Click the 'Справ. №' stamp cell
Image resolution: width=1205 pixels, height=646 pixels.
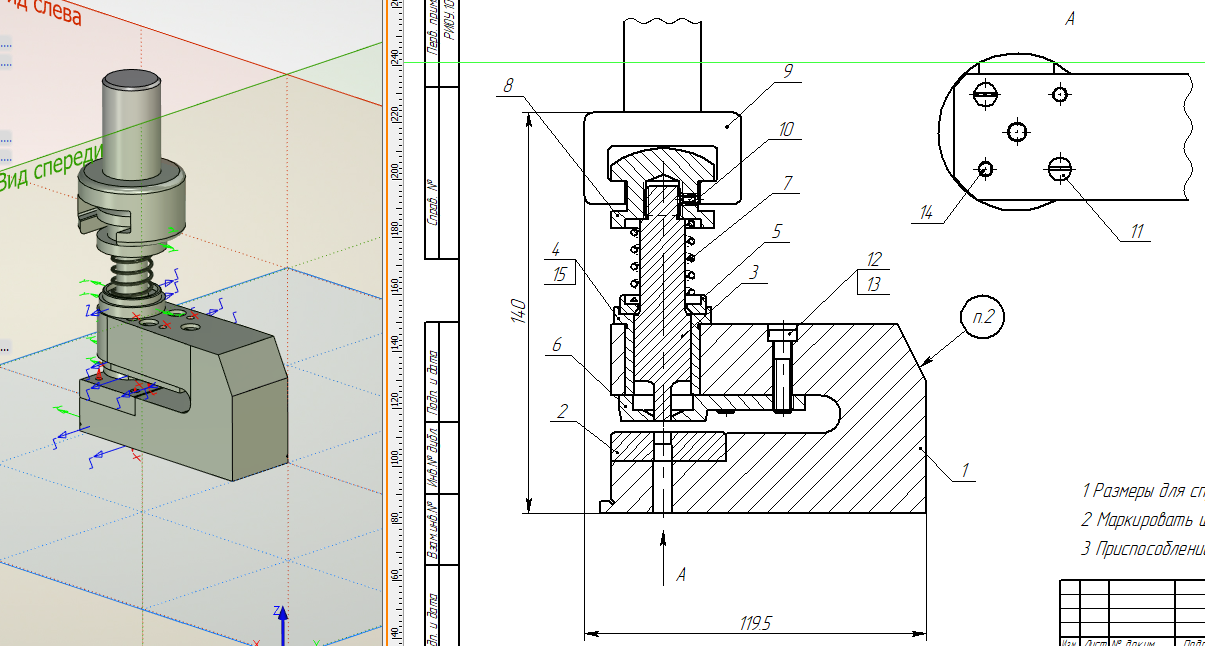[434, 201]
